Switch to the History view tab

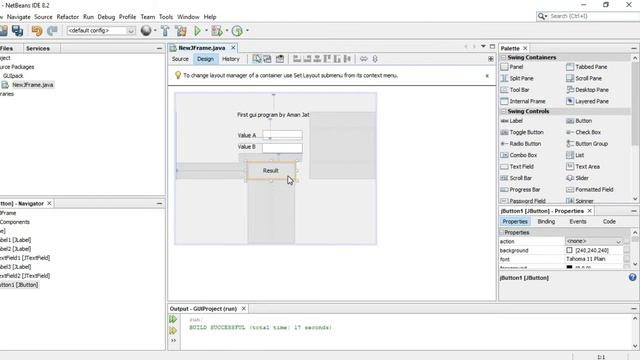click(231, 59)
